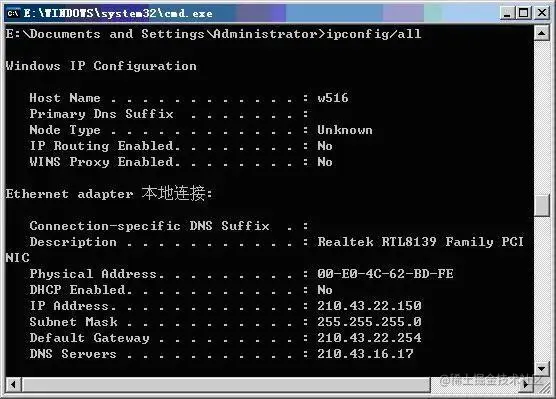Click the DNS server value 210.43.16.17
Screen dimensions: 556x399
[365, 353]
